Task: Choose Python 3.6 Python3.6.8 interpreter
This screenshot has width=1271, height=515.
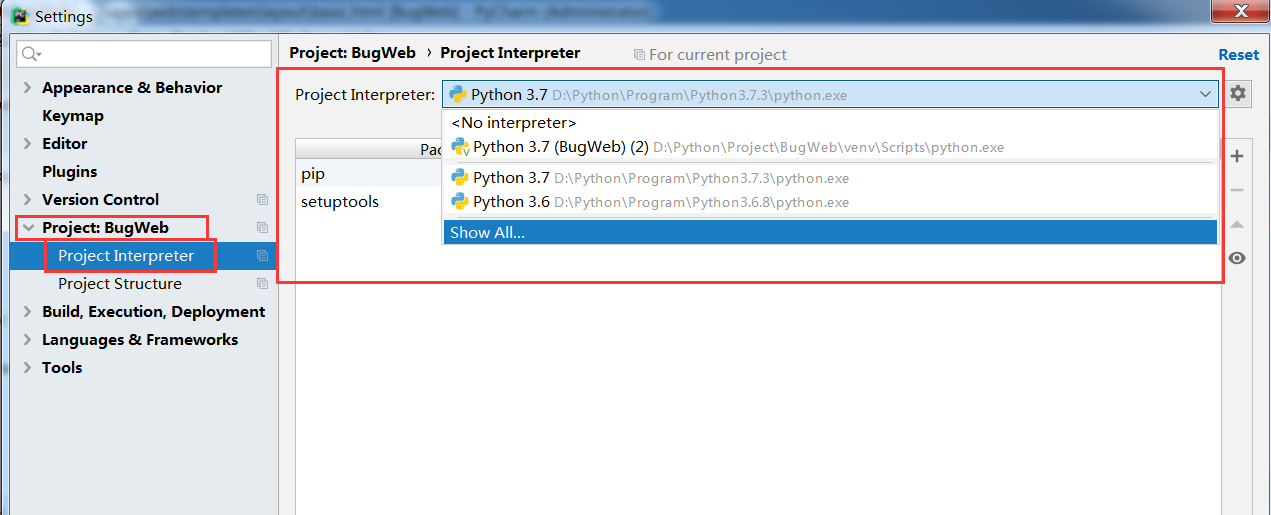Action: tap(829, 202)
